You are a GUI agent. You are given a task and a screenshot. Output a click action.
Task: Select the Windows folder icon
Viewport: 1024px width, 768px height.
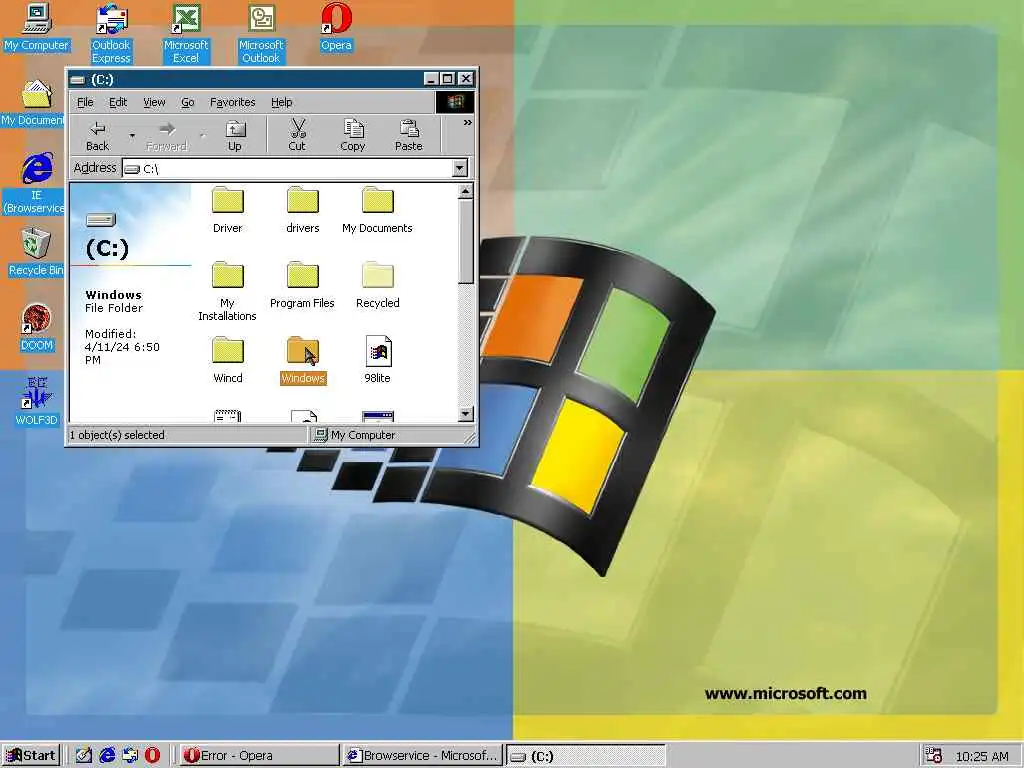302,351
